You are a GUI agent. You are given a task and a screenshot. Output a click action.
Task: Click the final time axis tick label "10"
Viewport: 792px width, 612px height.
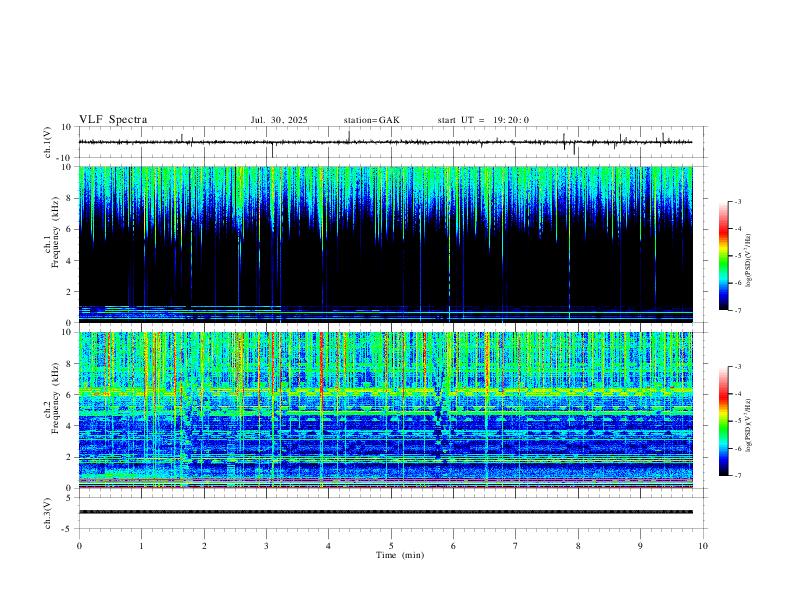click(703, 546)
